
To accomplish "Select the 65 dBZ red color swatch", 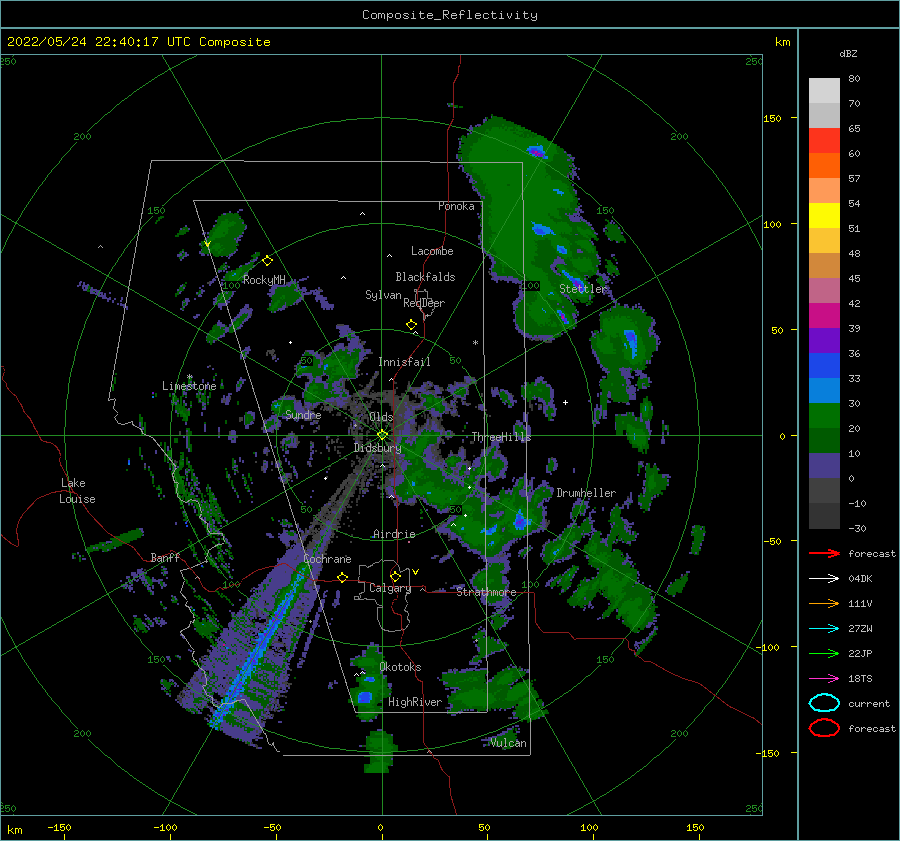I will (x=824, y=141).
